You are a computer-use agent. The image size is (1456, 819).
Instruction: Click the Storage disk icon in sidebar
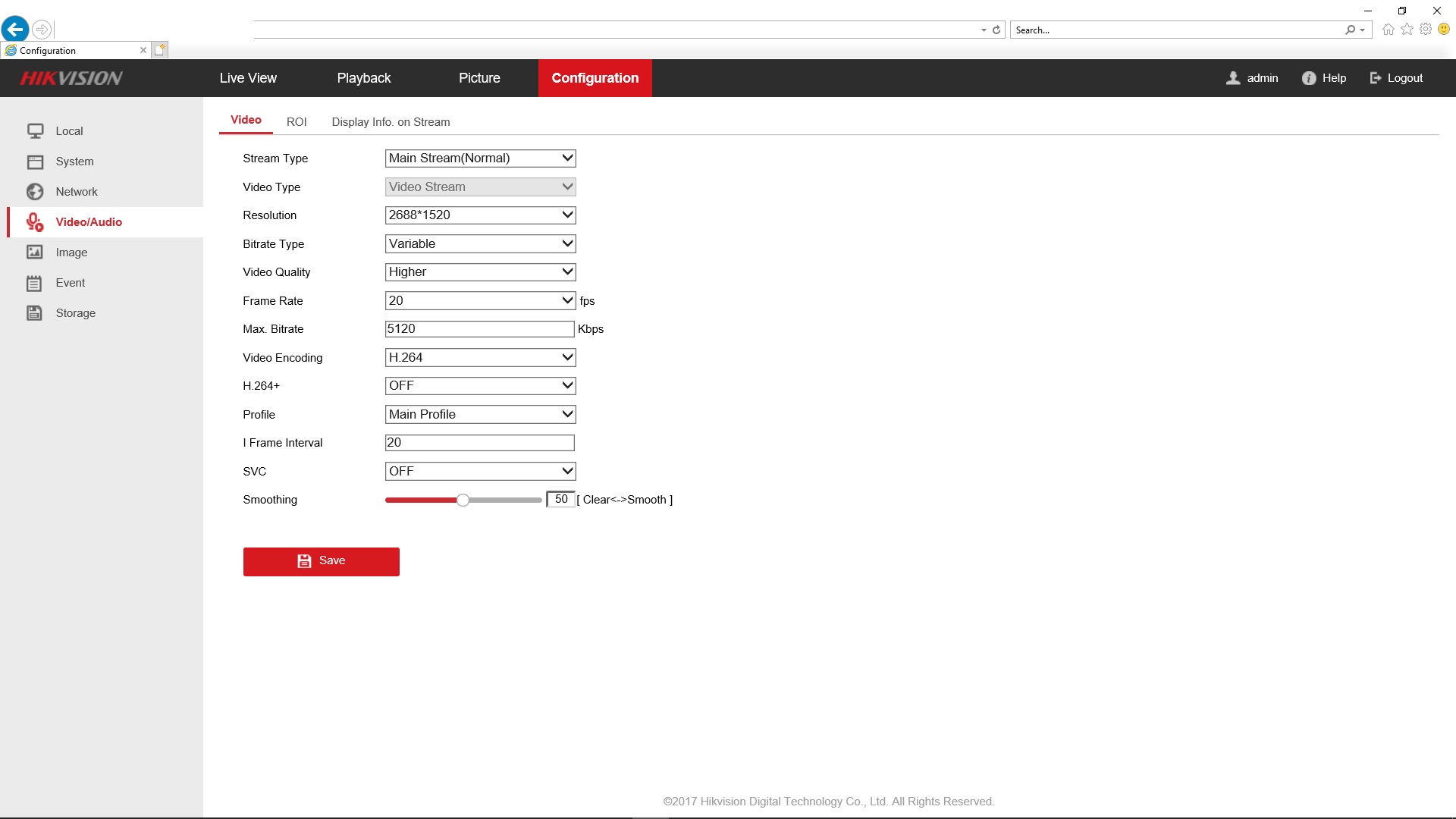35,313
